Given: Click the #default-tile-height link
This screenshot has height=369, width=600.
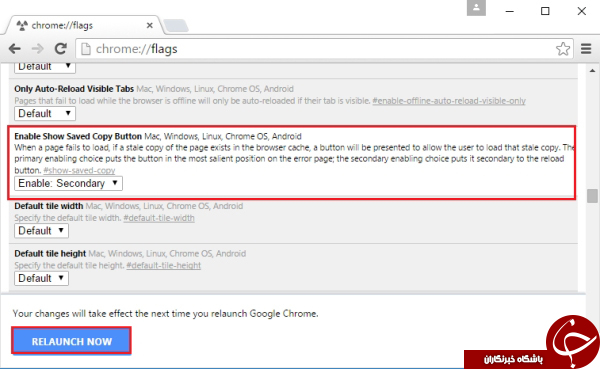Looking at the screenshot, I should pos(163,265).
